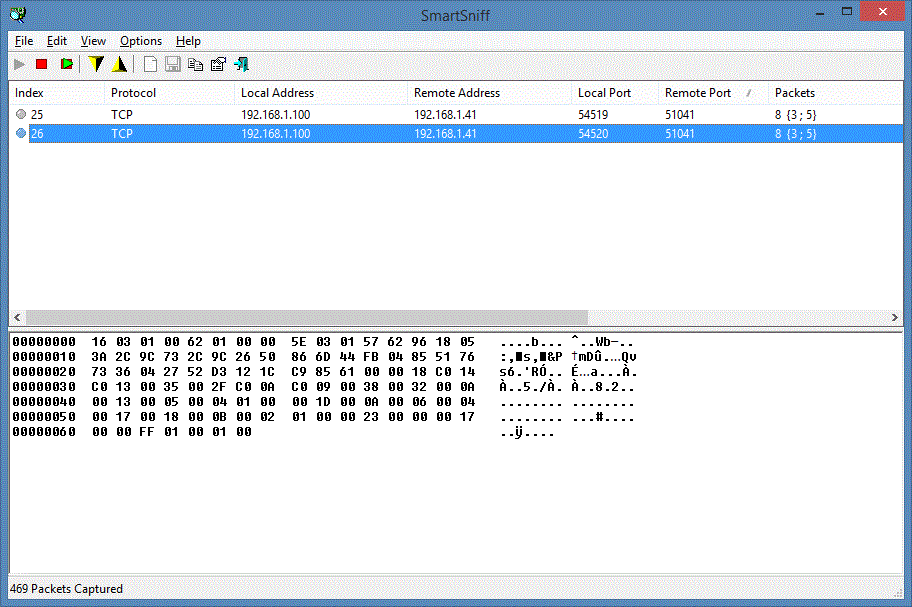The height and width of the screenshot is (607, 912).
Task: Open the Edit menu
Action: click(56, 41)
